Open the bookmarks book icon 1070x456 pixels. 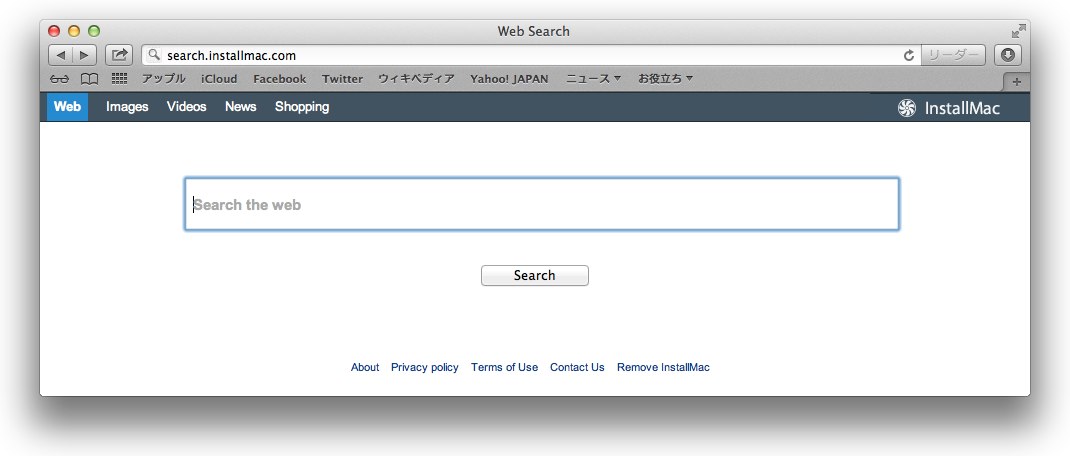(x=89, y=79)
